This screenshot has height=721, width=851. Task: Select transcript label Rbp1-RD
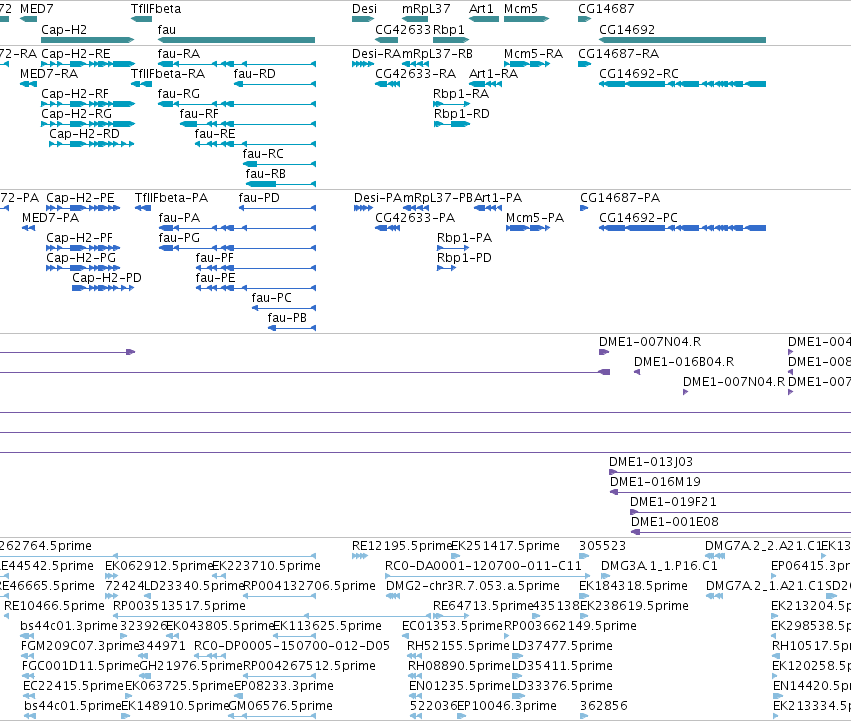tap(462, 114)
